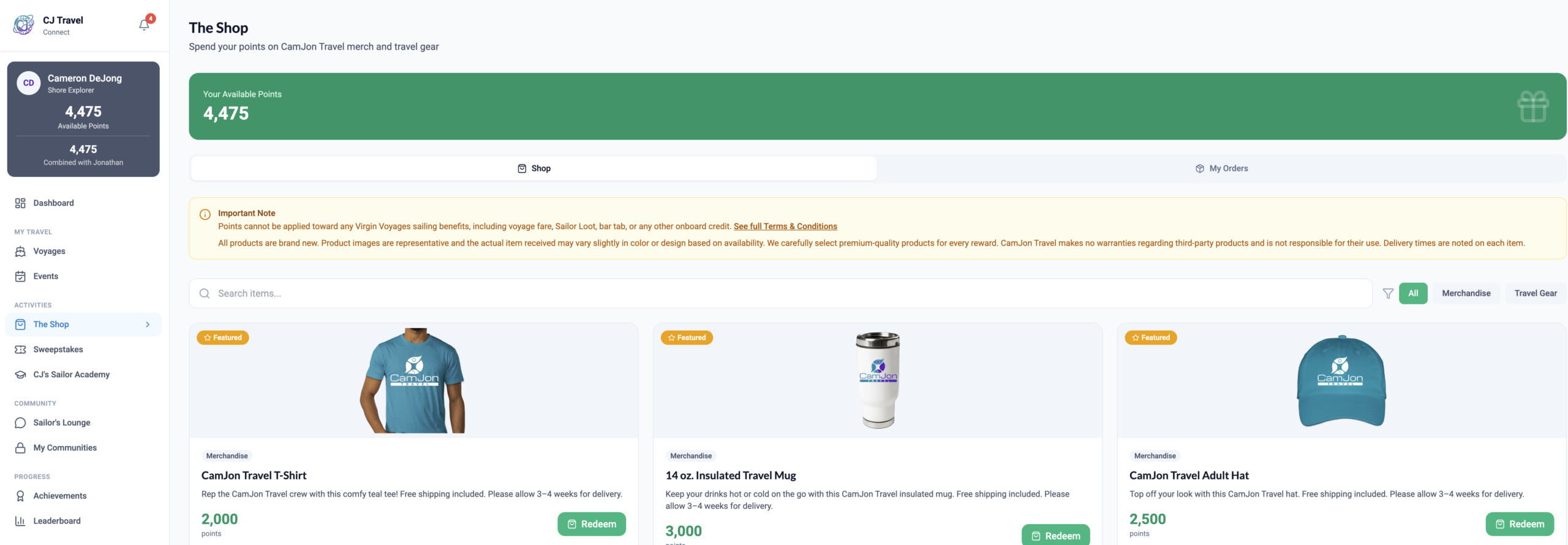The height and width of the screenshot is (545, 1568).
Task: Open the Leaderboard
Action: pyautogui.click(x=83, y=521)
